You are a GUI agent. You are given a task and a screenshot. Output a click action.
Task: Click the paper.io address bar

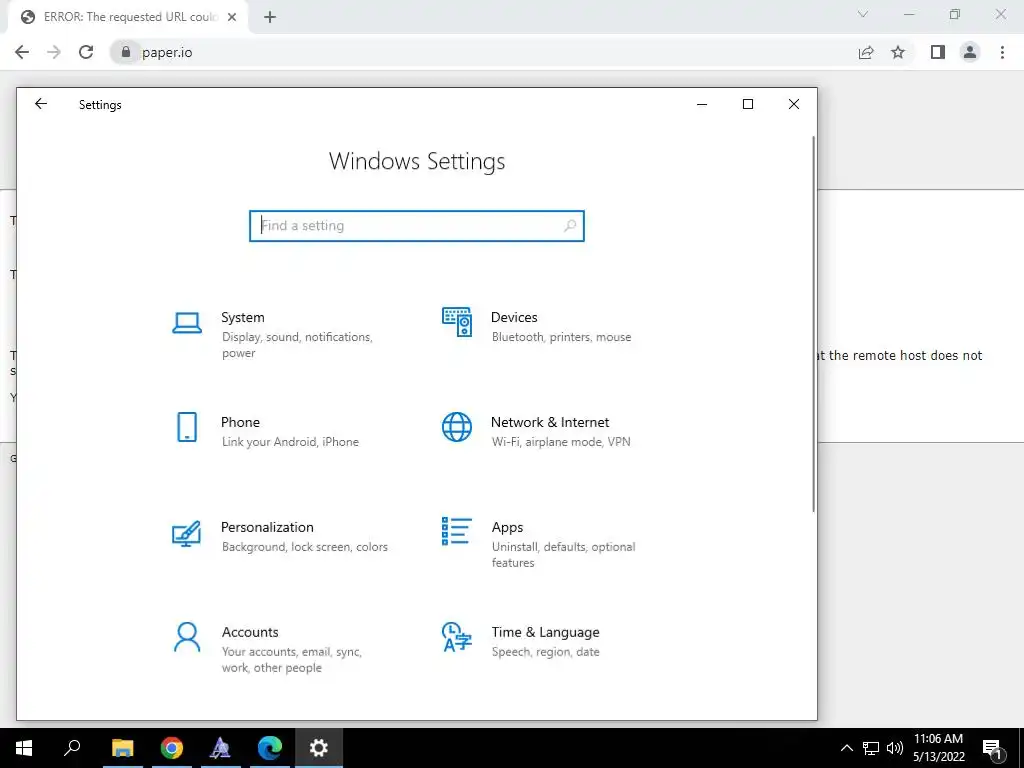point(483,52)
